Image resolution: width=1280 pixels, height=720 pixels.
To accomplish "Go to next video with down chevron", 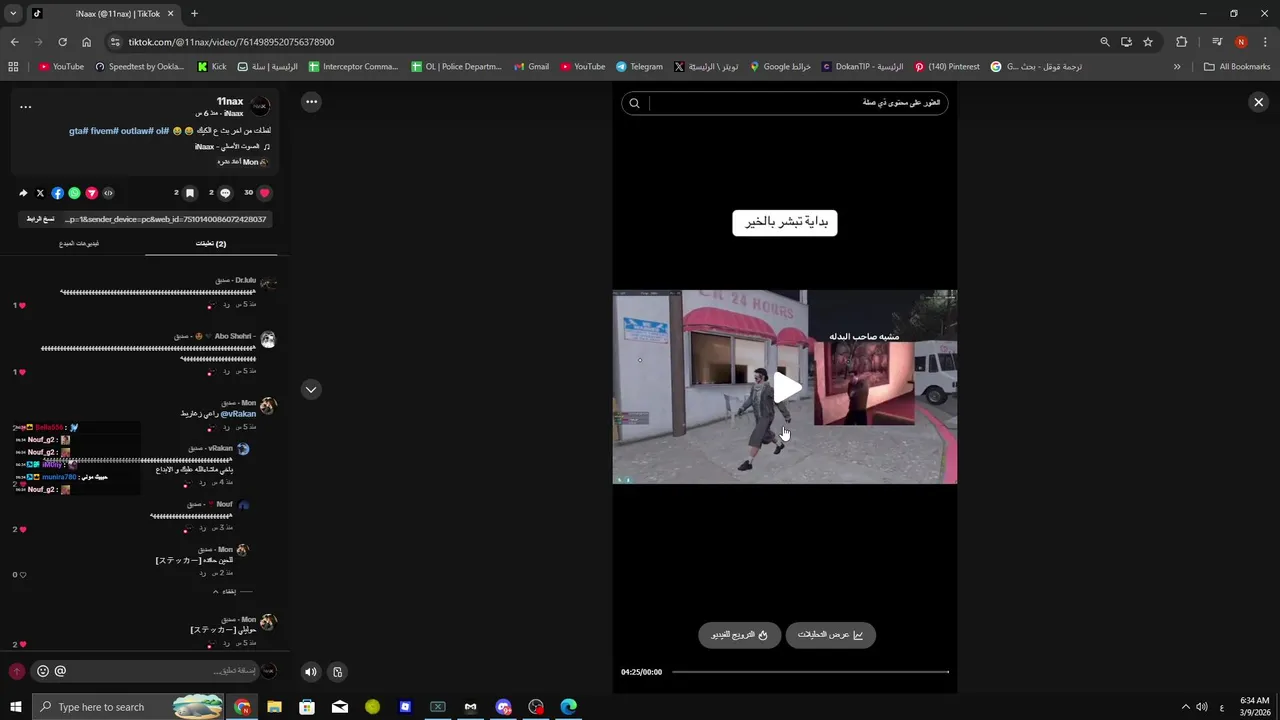I will coord(311,390).
